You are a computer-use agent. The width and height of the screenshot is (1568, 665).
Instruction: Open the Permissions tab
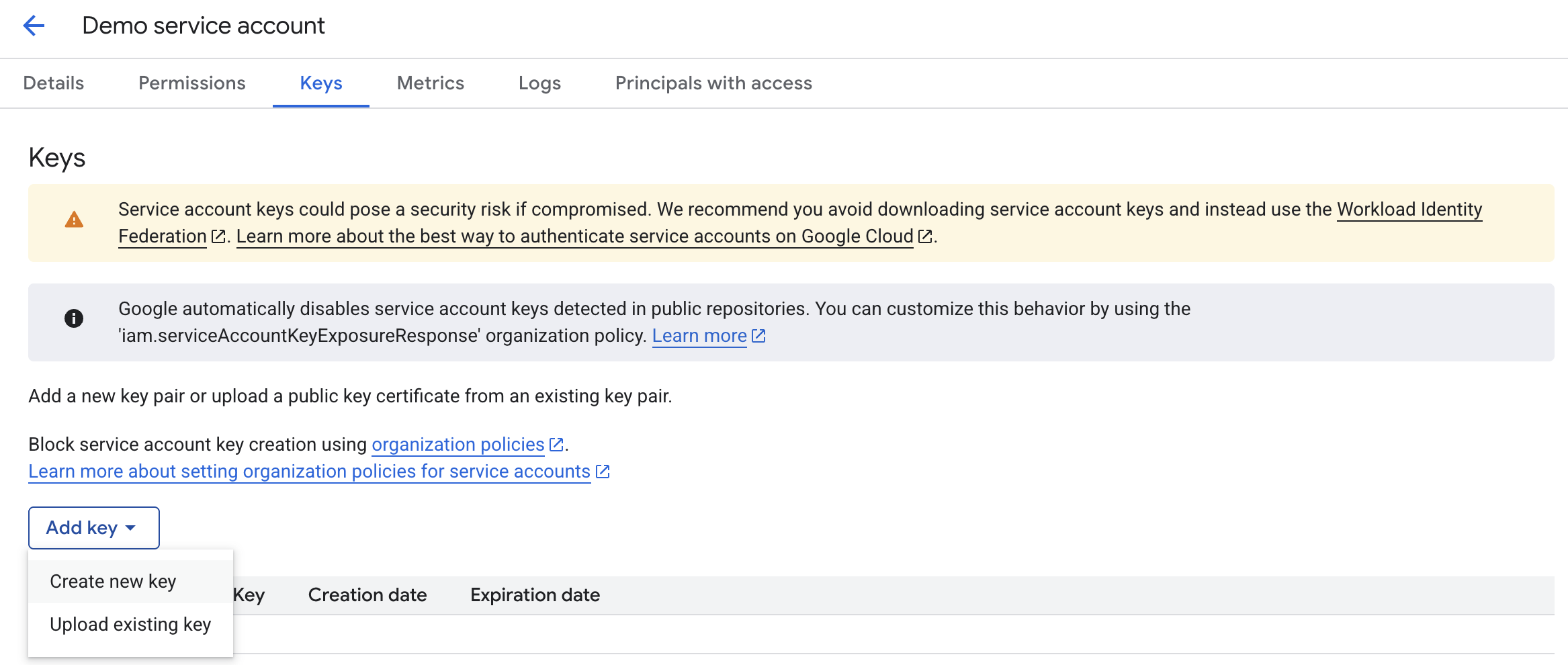point(191,83)
